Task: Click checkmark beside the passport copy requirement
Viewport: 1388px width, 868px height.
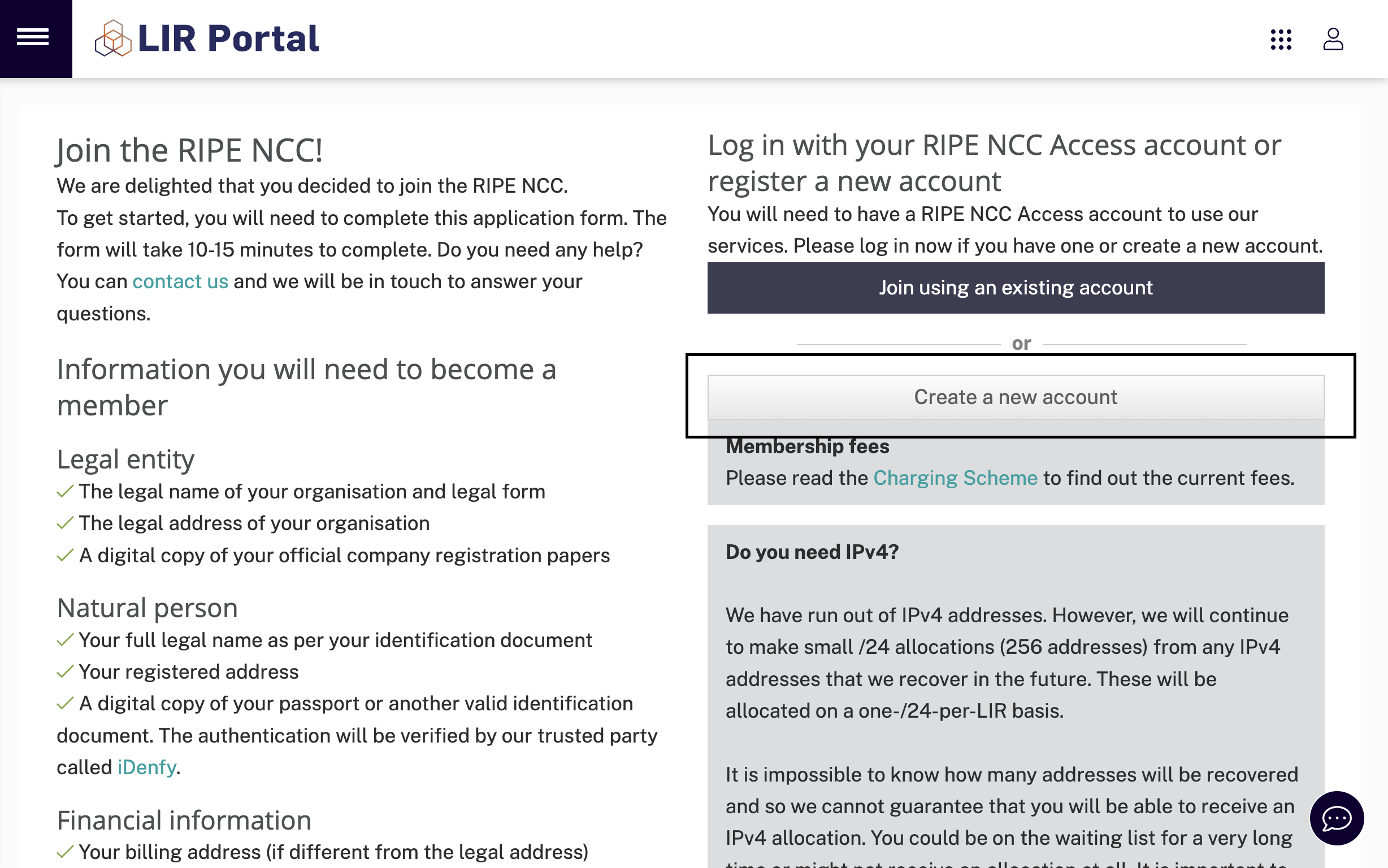Action: coord(65,702)
